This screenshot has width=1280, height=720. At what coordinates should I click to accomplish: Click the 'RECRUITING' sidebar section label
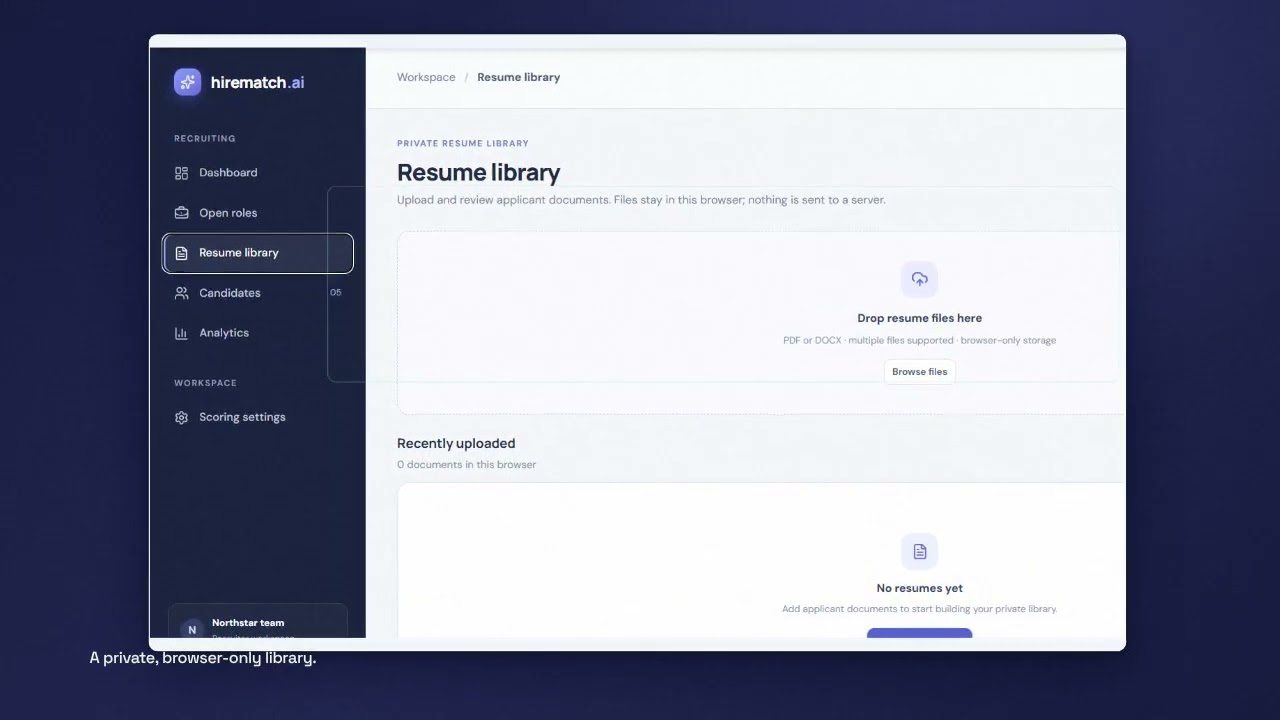pyautogui.click(x=205, y=139)
